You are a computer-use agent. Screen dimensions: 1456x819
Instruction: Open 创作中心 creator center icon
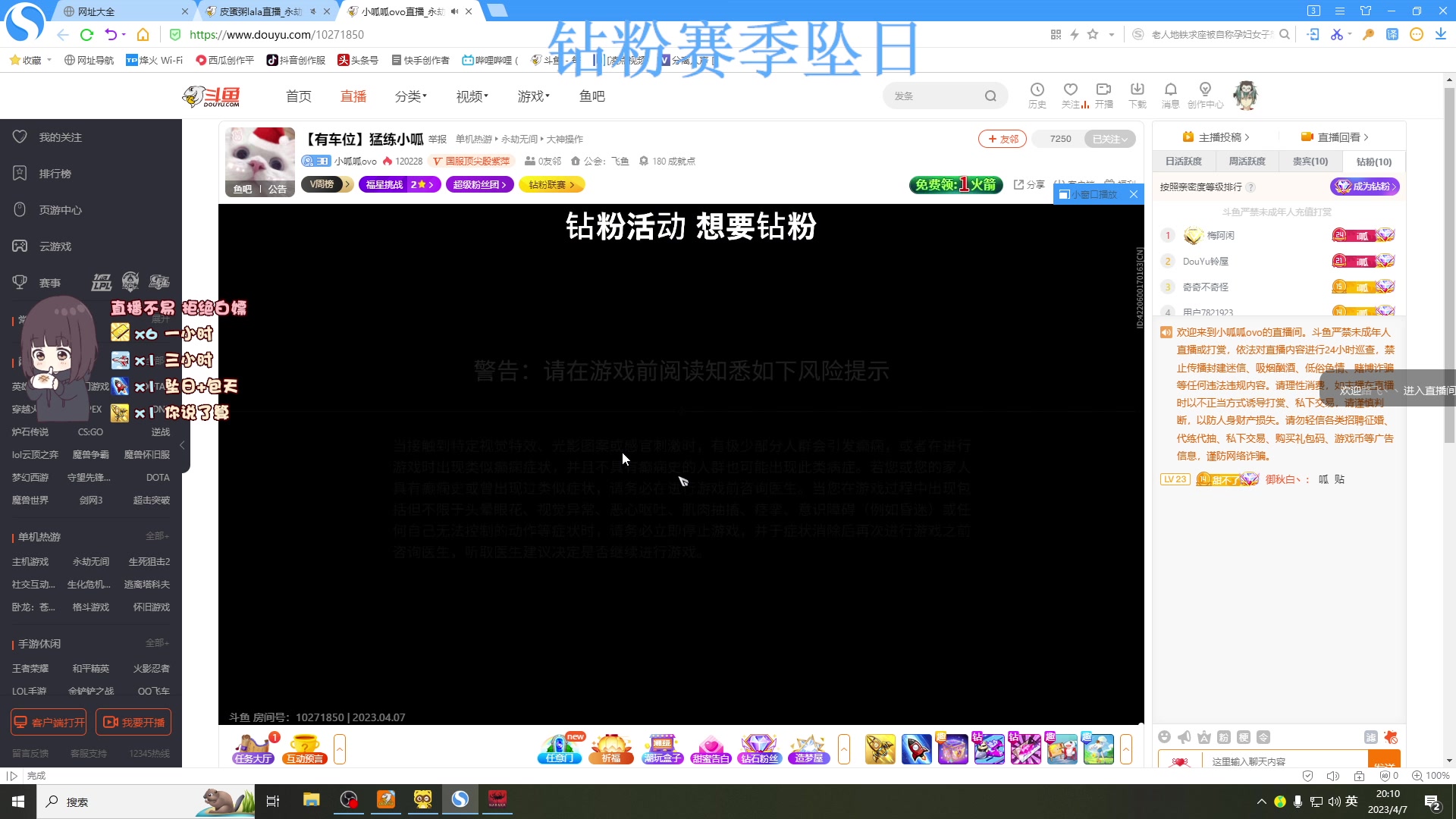point(1206,96)
